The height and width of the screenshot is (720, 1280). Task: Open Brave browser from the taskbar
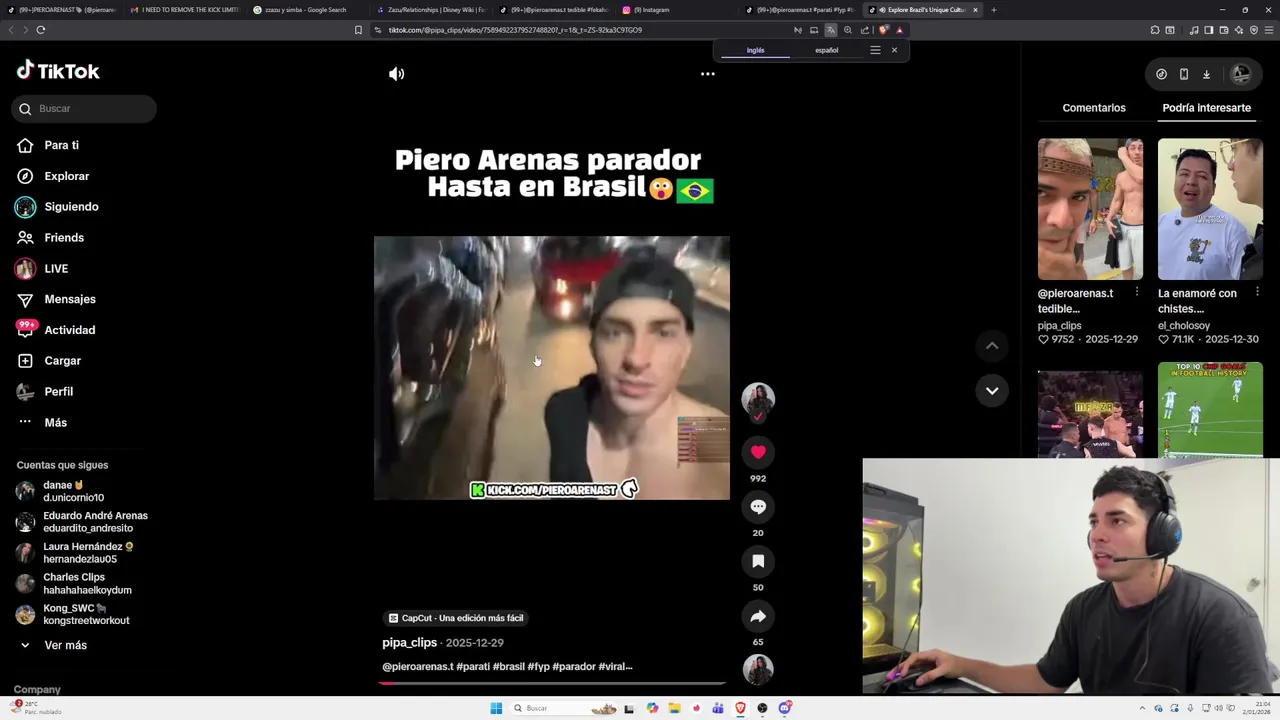(740, 708)
